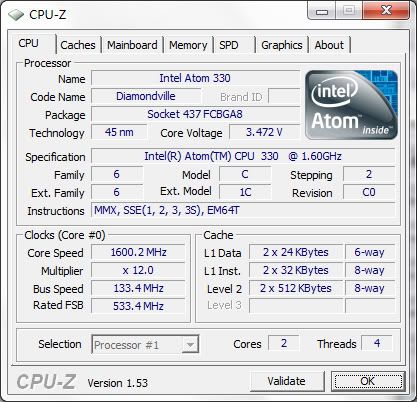Click the Instructions field listing MMX, SSE
This screenshot has height=402, width=417.
pos(243,210)
